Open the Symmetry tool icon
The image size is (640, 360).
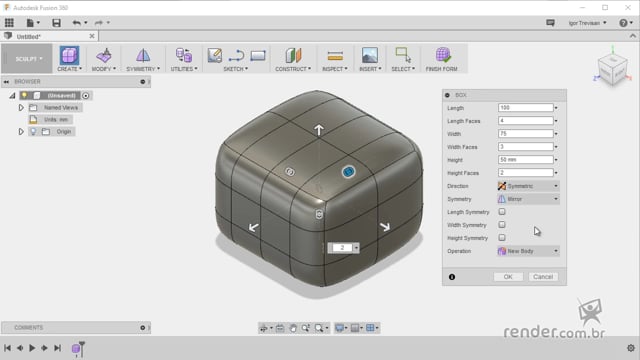point(143,56)
